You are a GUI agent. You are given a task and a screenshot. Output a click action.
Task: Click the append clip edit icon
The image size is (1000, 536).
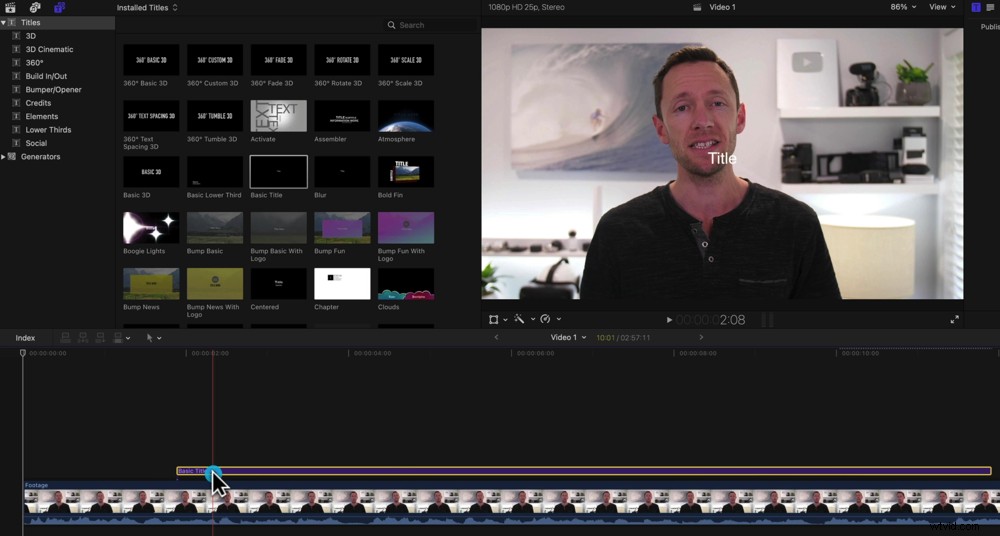click(100, 338)
